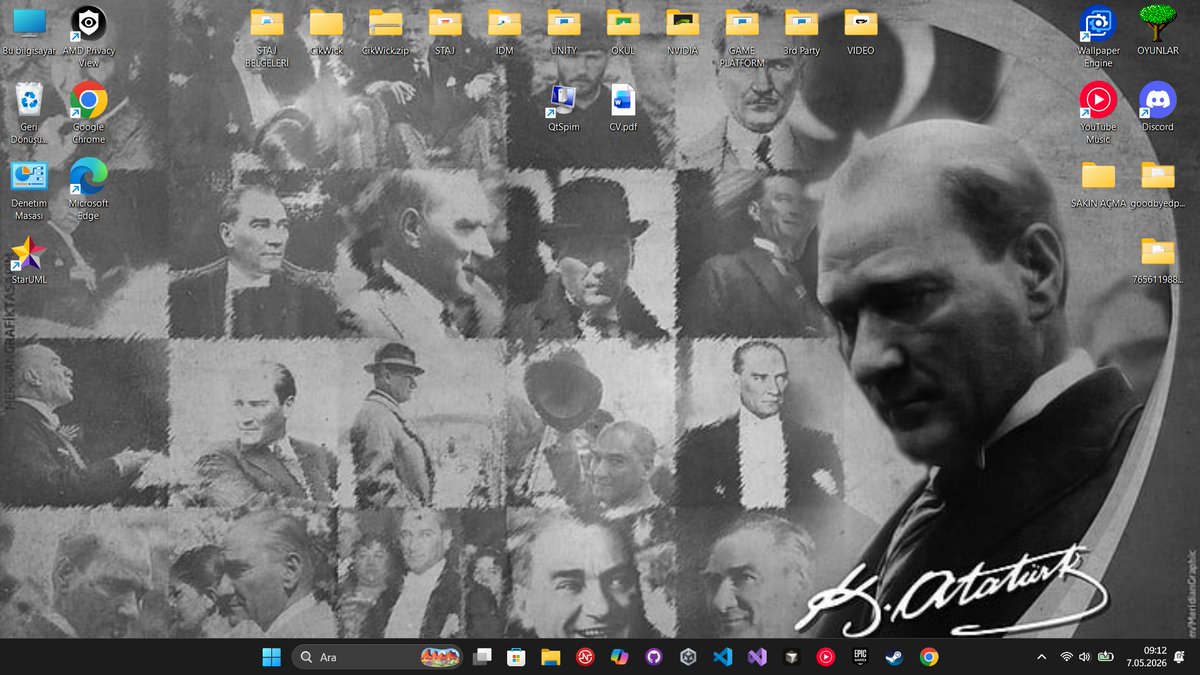Open the notification bell in tray

(x=1181, y=657)
